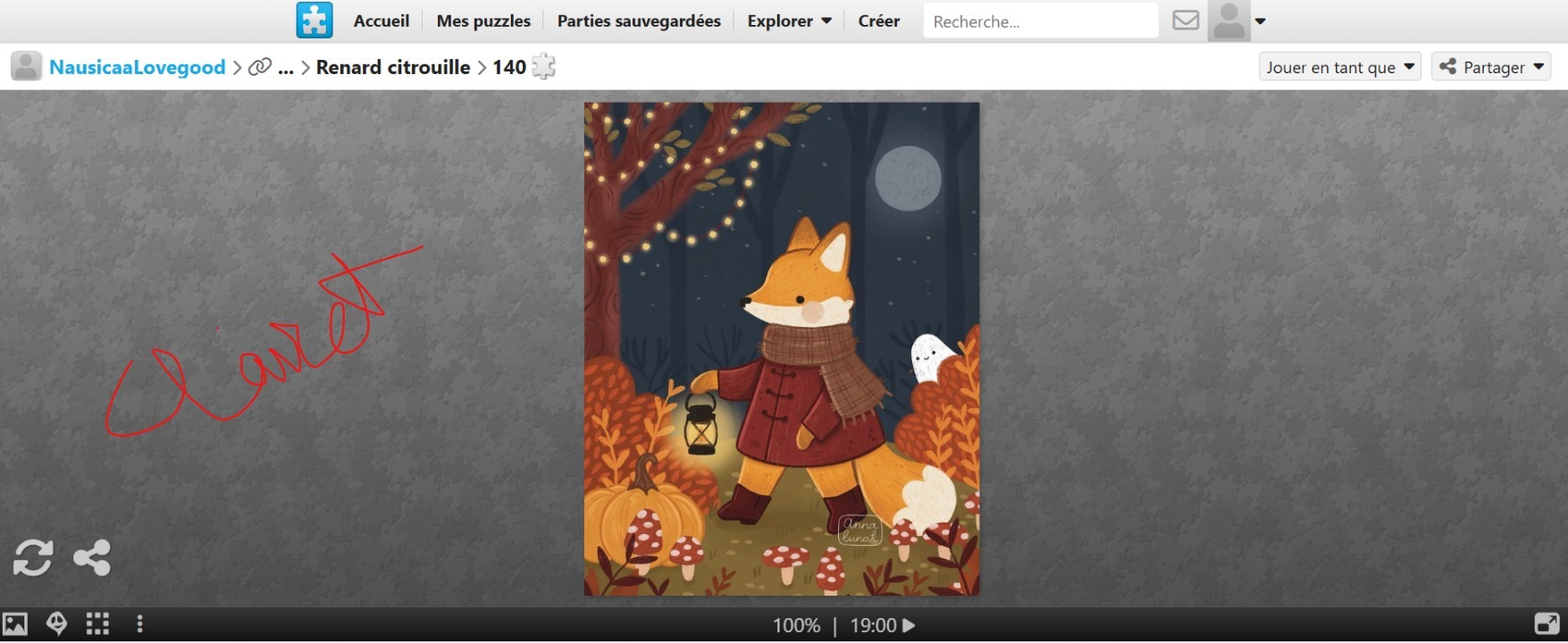Click the puzzle piece icon beside 140

click(x=543, y=66)
